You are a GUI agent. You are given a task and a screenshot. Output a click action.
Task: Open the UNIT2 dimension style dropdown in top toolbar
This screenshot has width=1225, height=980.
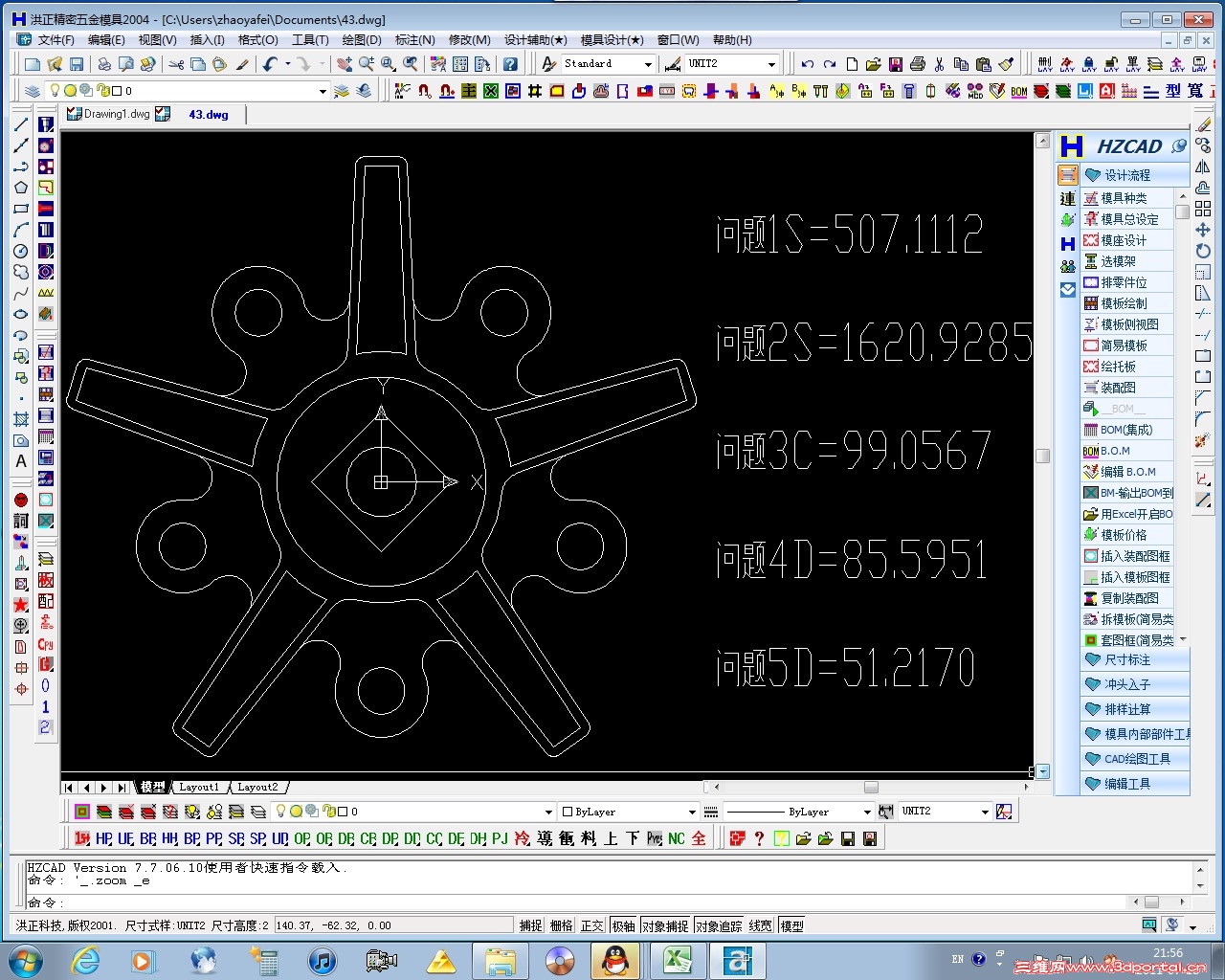(771, 64)
